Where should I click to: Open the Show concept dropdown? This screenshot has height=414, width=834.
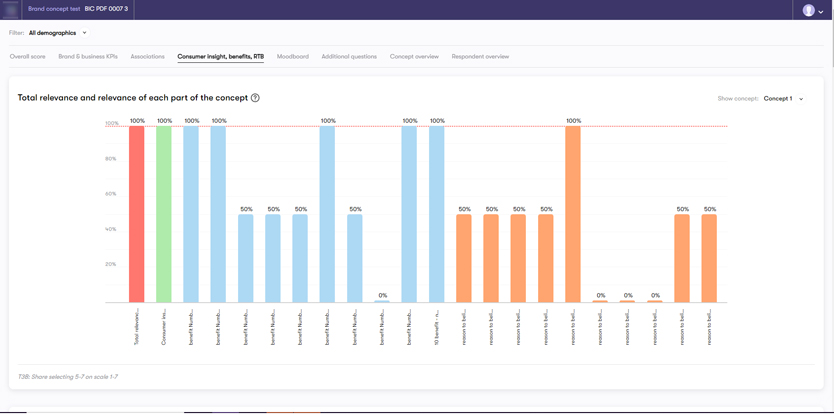(x=783, y=99)
